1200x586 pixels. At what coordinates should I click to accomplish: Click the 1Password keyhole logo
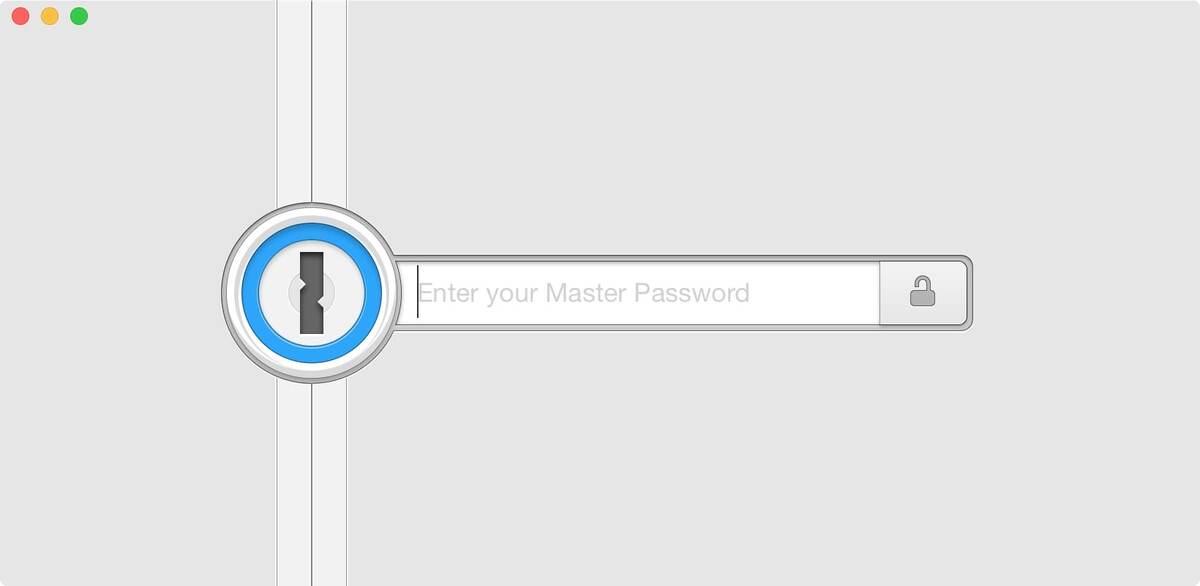tap(311, 293)
